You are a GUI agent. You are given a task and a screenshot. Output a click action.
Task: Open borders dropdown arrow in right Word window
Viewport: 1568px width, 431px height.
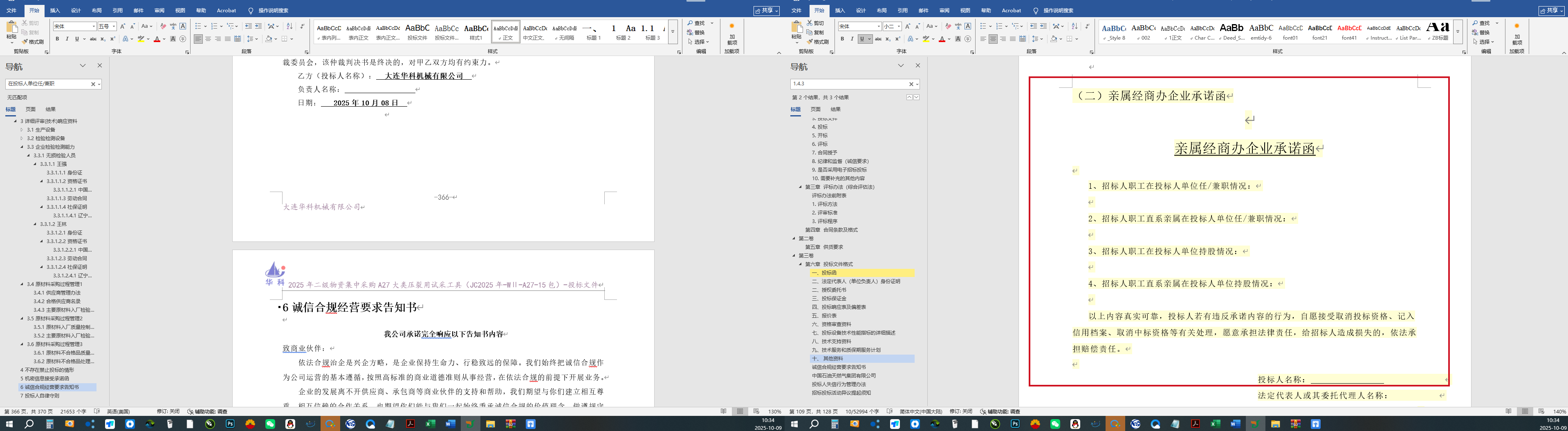[x=1077, y=39]
